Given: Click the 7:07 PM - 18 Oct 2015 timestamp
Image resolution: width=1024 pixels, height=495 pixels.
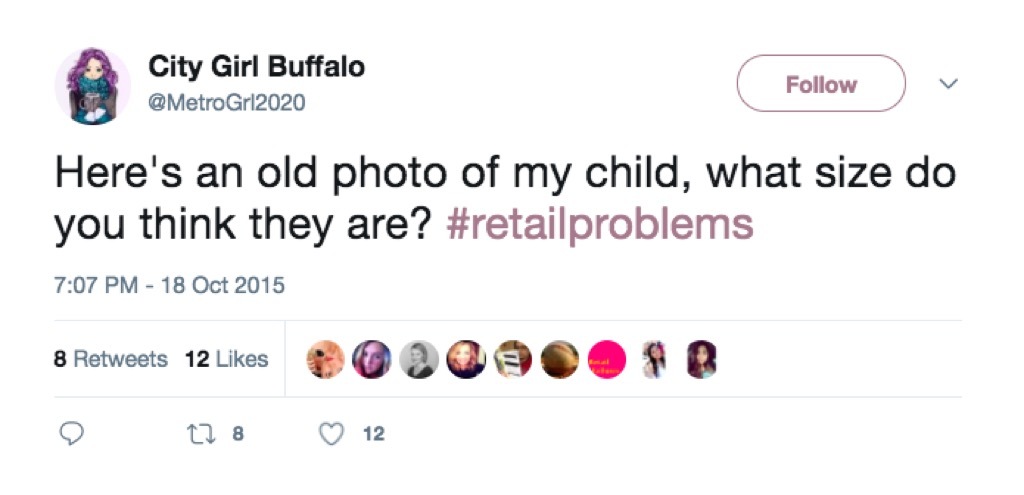Looking at the screenshot, I should (x=169, y=285).
